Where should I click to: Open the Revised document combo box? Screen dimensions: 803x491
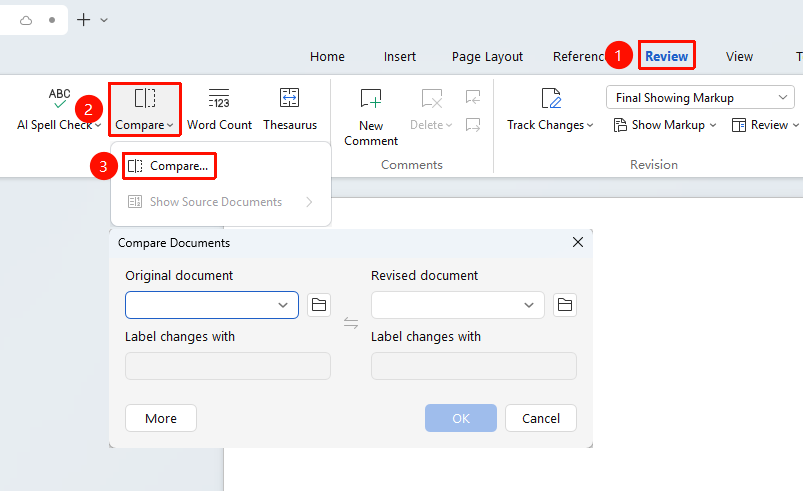point(458,305)
